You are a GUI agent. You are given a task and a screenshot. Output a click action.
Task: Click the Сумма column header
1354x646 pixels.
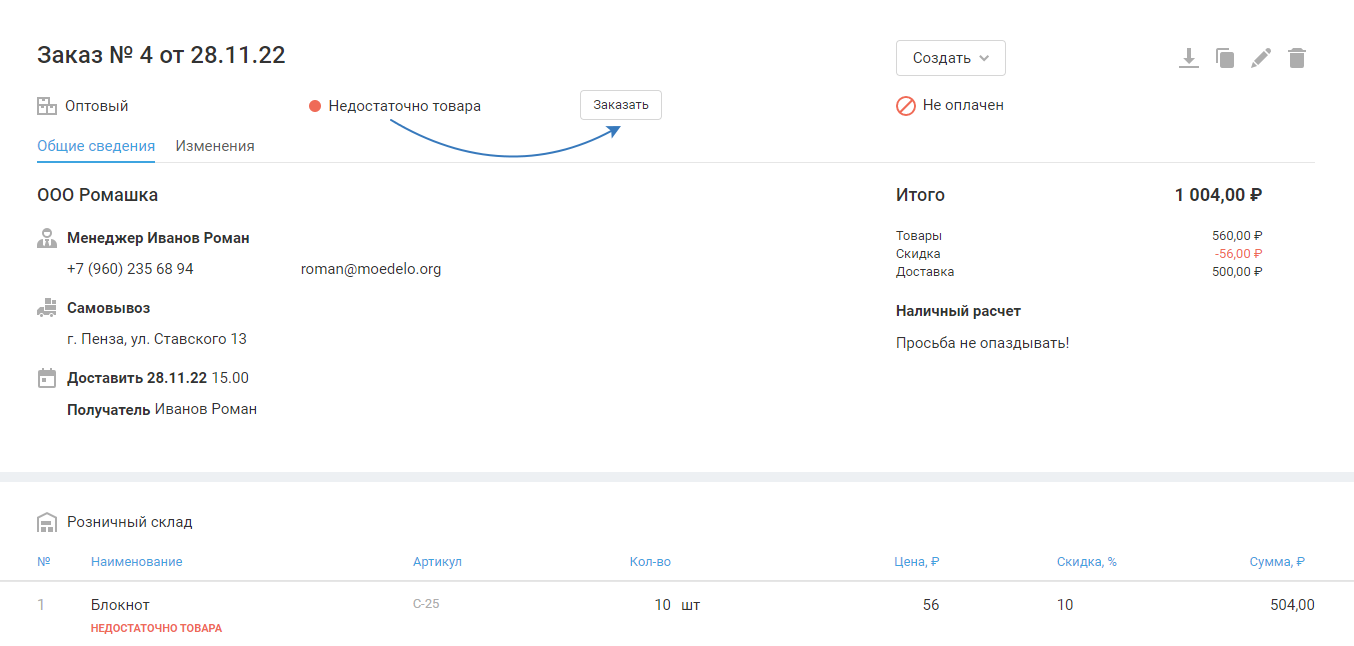pyautogui.click(x=1277, y=562)
